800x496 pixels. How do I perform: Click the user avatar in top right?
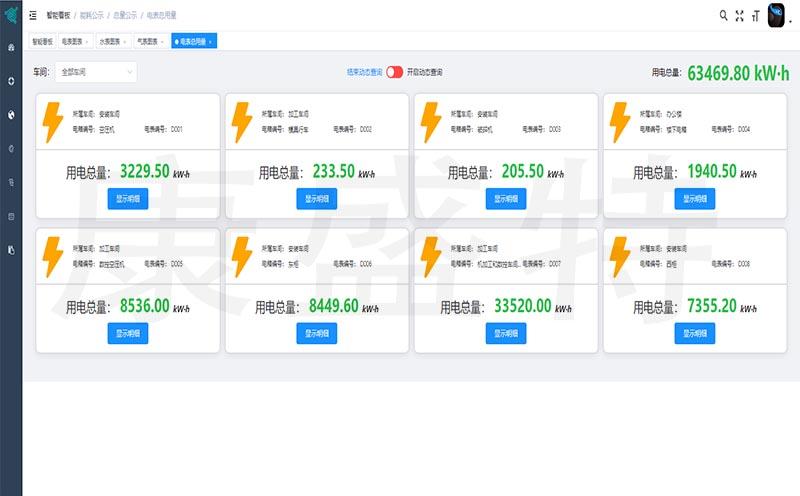tap(776, 15)
